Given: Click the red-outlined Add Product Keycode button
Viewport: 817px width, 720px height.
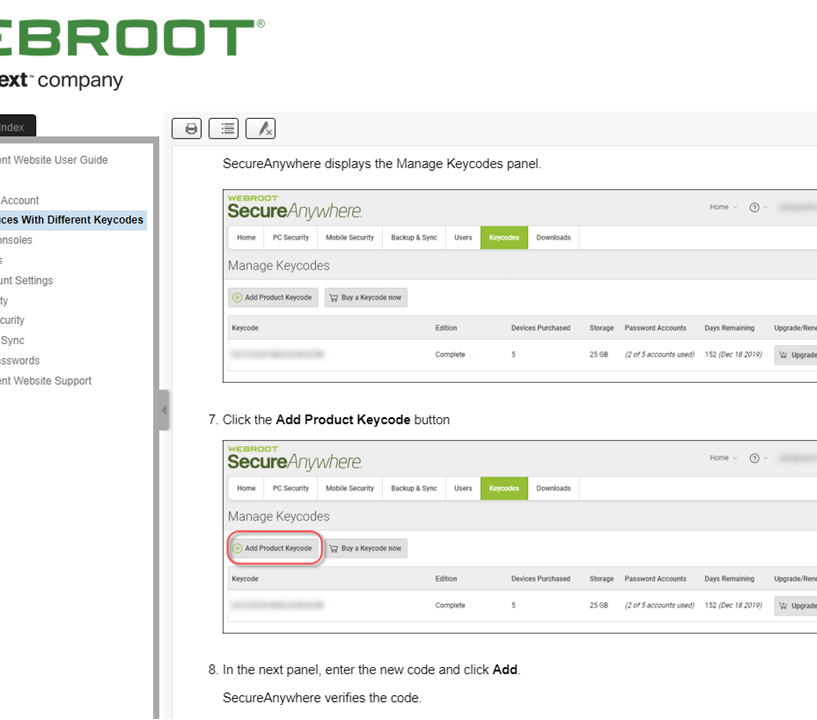Looking at the screenshot, I should point(273,548).
